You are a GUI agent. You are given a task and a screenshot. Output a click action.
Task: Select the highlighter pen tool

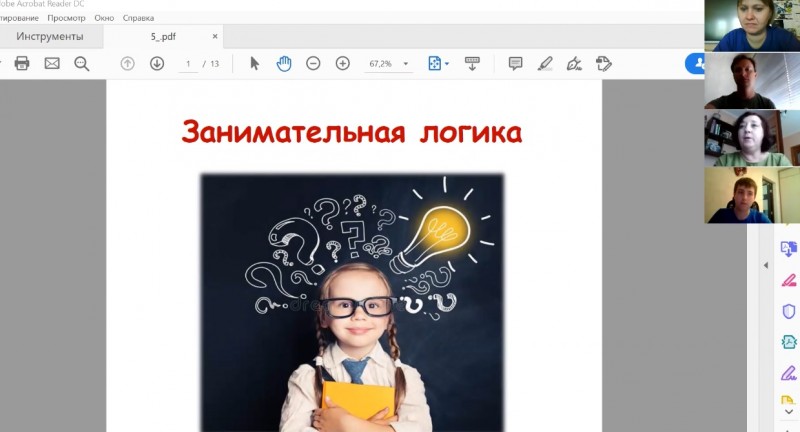(x=545, y=63)
